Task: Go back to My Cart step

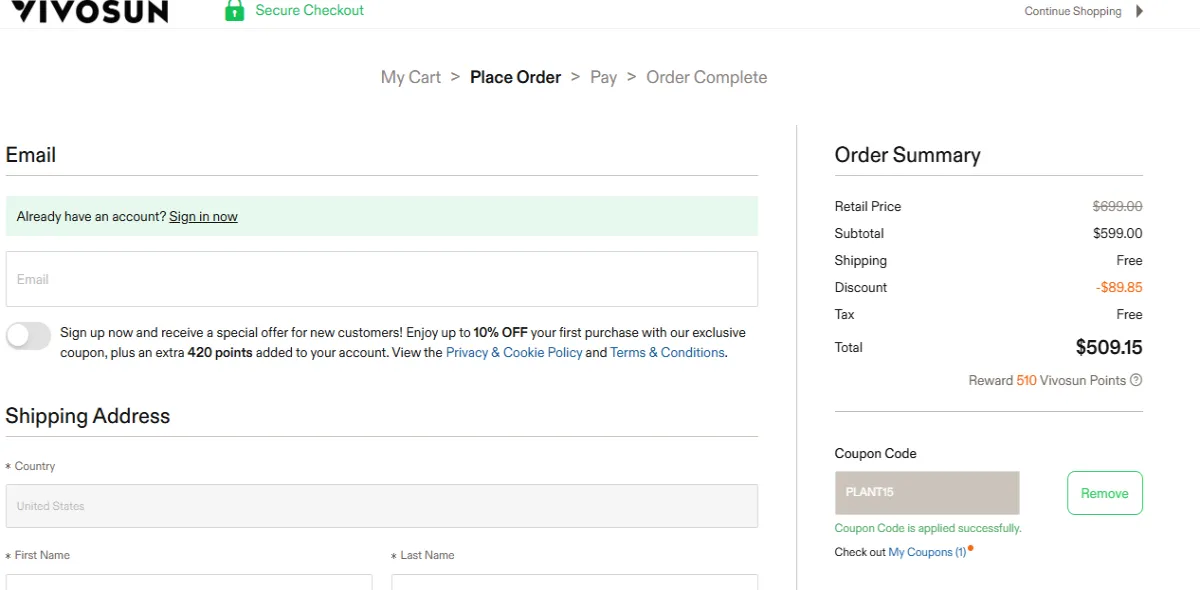Action: click(410, 77)
